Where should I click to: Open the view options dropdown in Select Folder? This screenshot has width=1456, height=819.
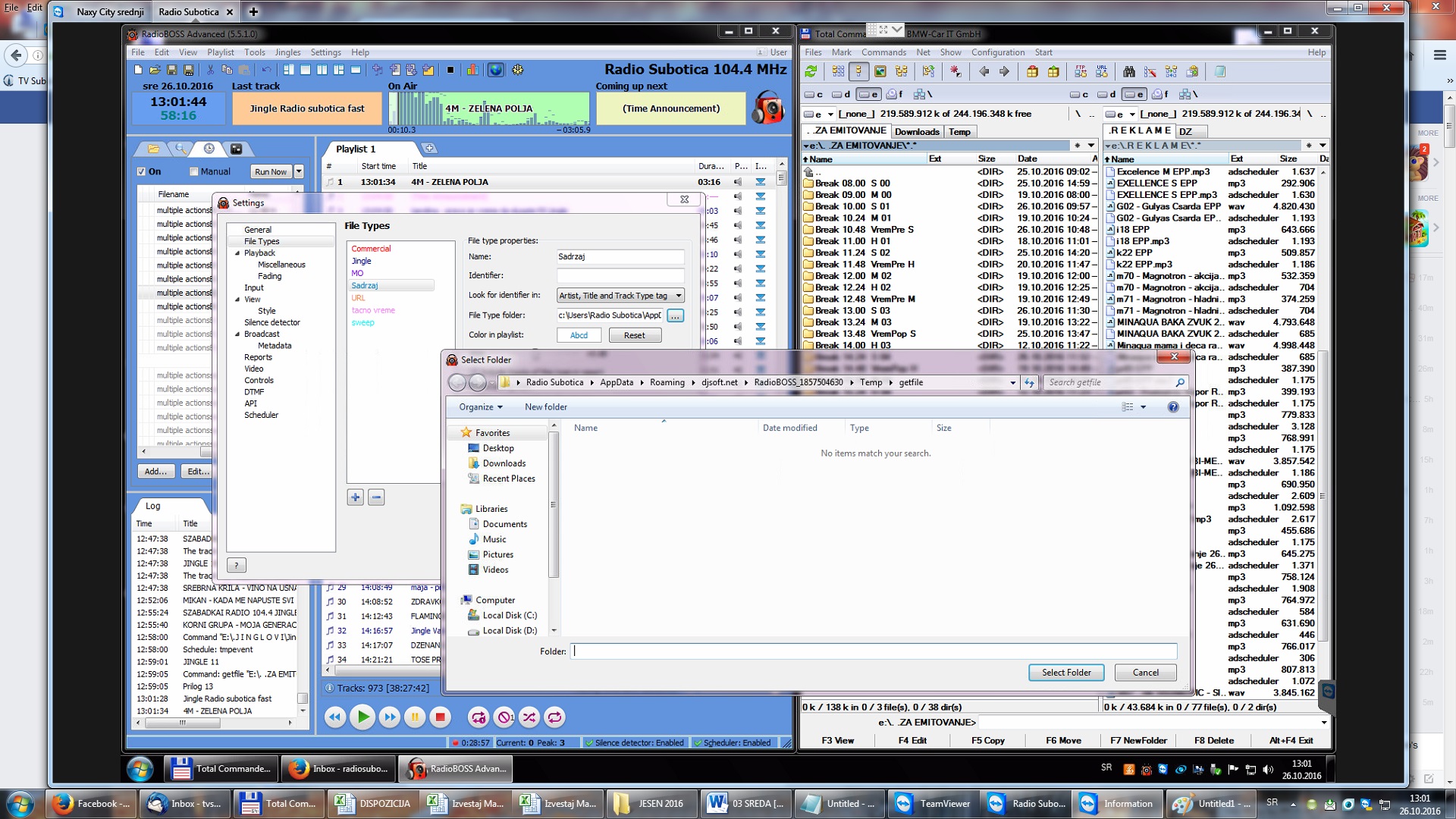coord(1144,407)
